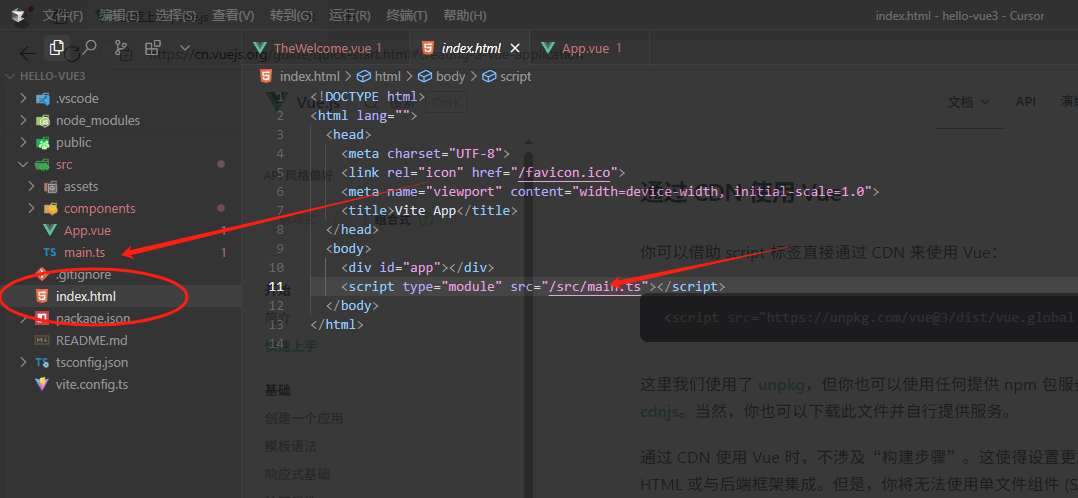The image size is (1078, 498).
Task: Click the public folder icon
Action: click(43, 142)
